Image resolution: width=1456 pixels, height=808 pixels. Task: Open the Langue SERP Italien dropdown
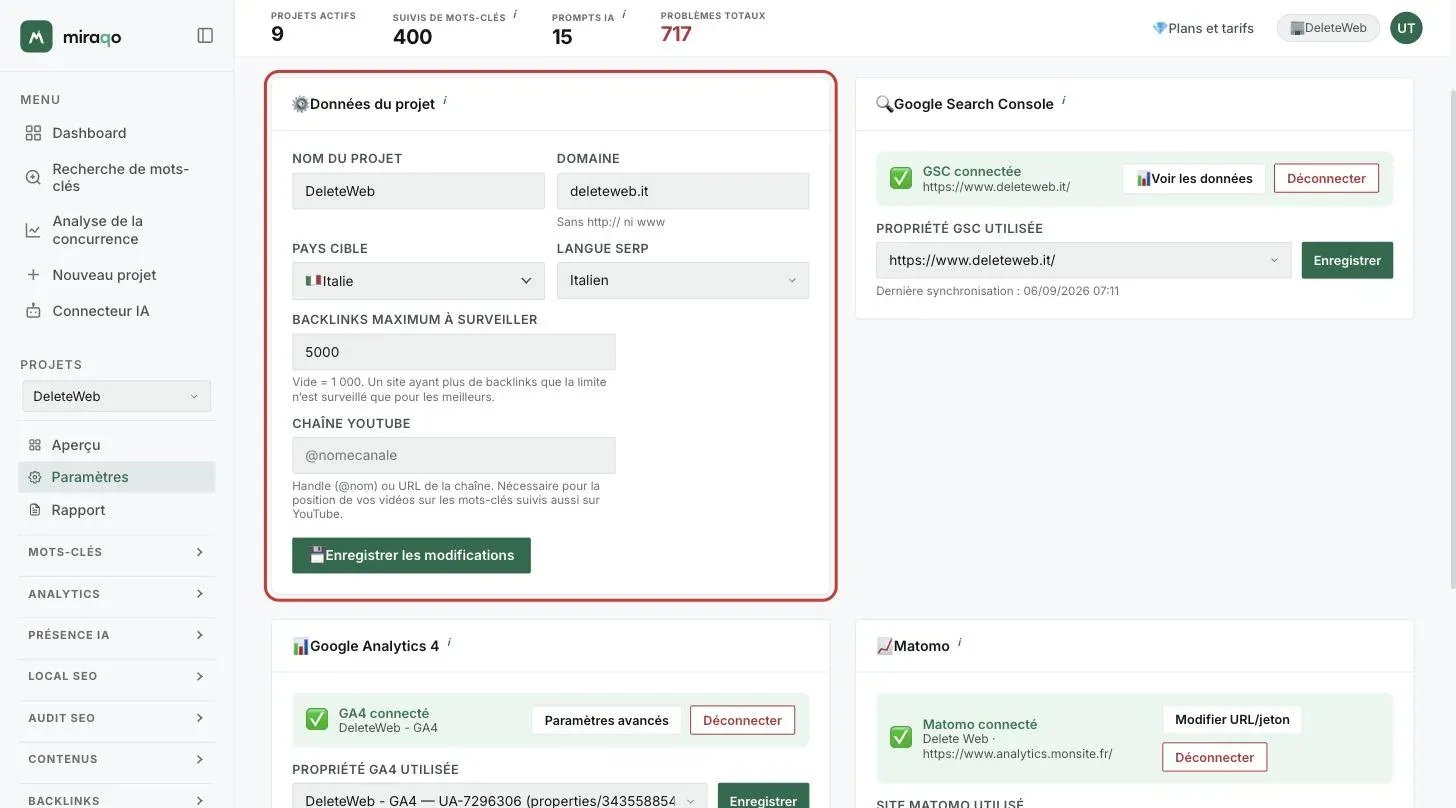point(683,281)
